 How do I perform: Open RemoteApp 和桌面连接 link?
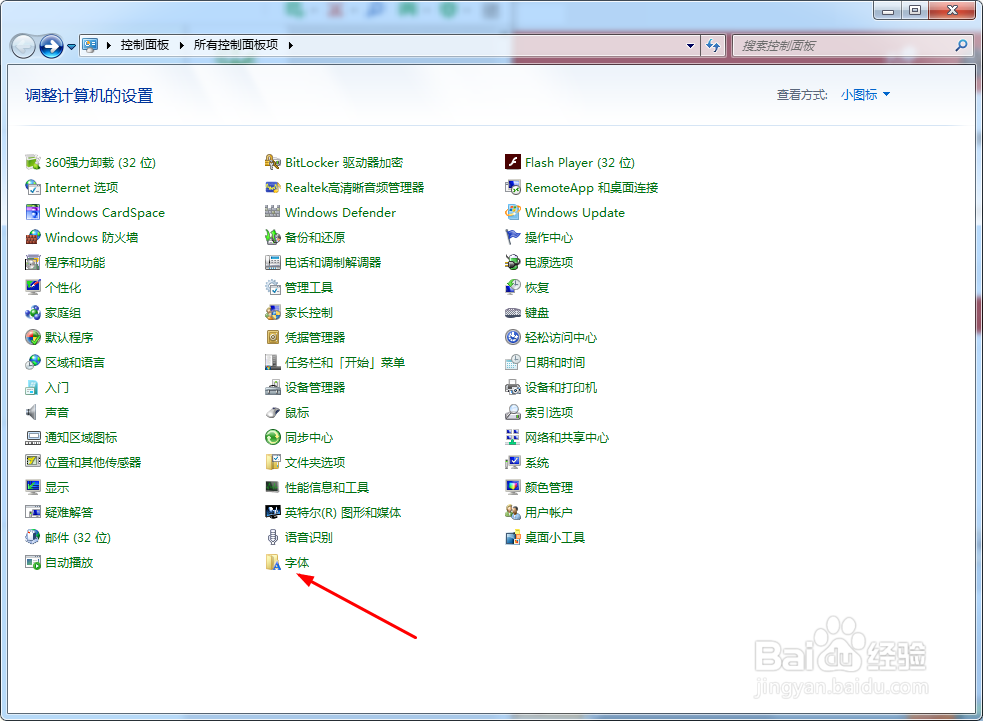click(x=591, y=187)
